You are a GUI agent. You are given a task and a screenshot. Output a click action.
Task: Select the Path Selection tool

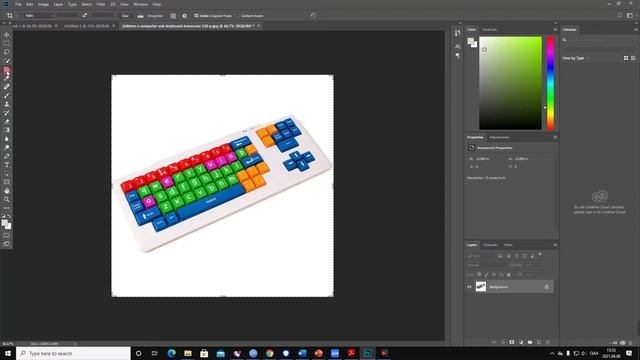pyautogui.click(x=7, y=173)
